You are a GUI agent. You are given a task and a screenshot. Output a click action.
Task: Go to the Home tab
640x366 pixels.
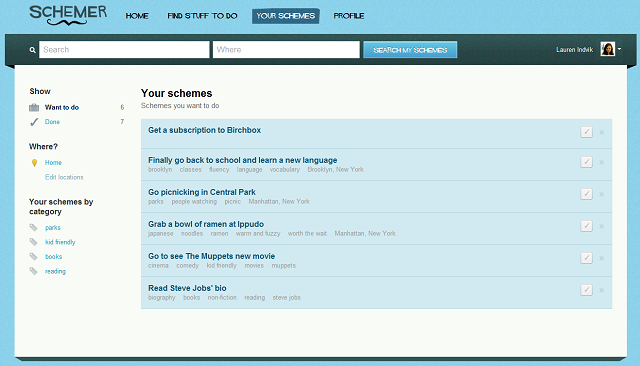[137, 16]
